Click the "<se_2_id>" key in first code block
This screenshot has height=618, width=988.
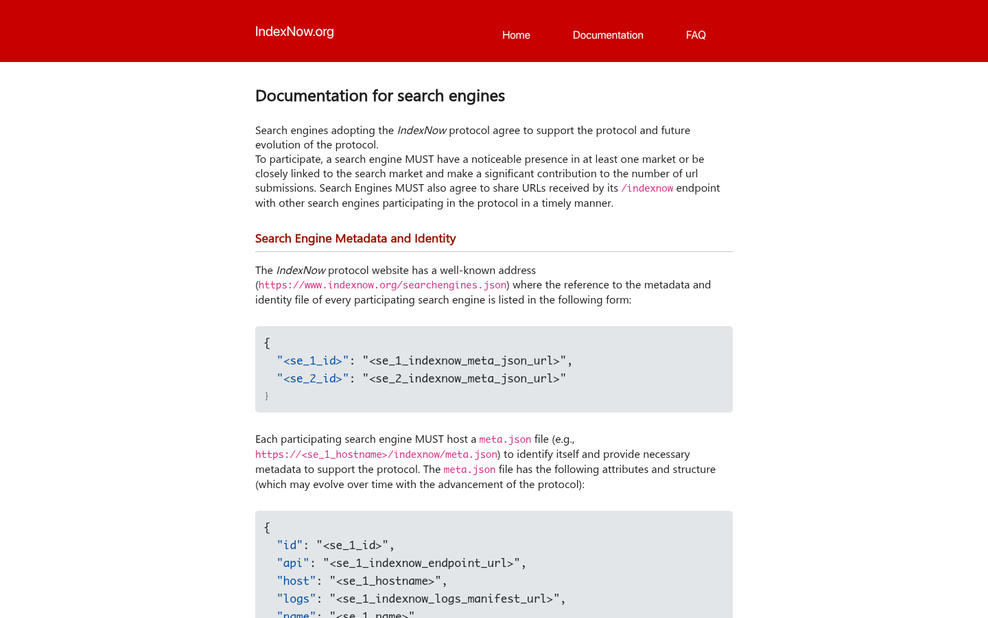pos(313,379)
